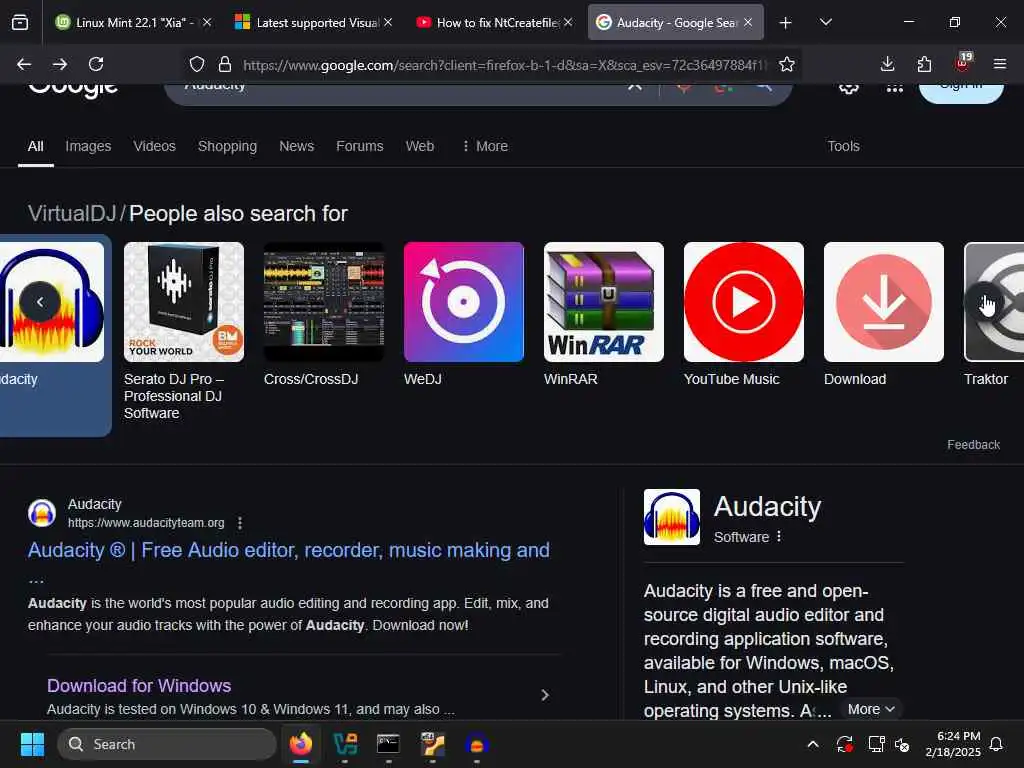
Task: Select the All search filter
Action: click(35, 146)
